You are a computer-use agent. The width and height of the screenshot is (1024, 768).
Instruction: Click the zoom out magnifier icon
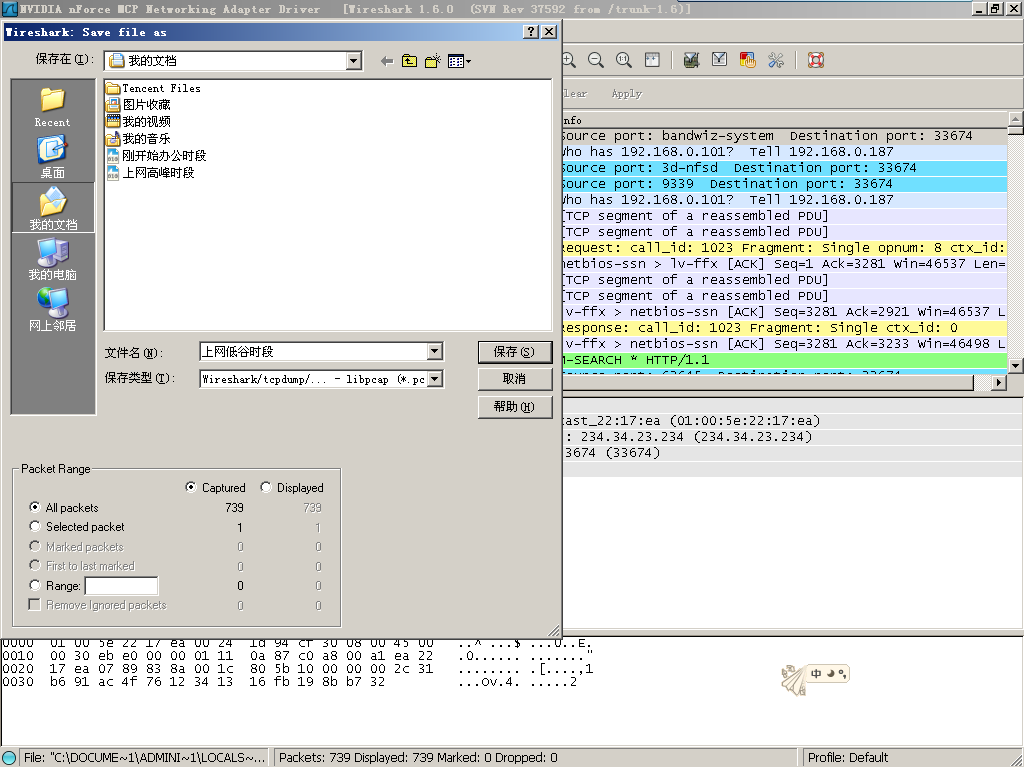596,60
